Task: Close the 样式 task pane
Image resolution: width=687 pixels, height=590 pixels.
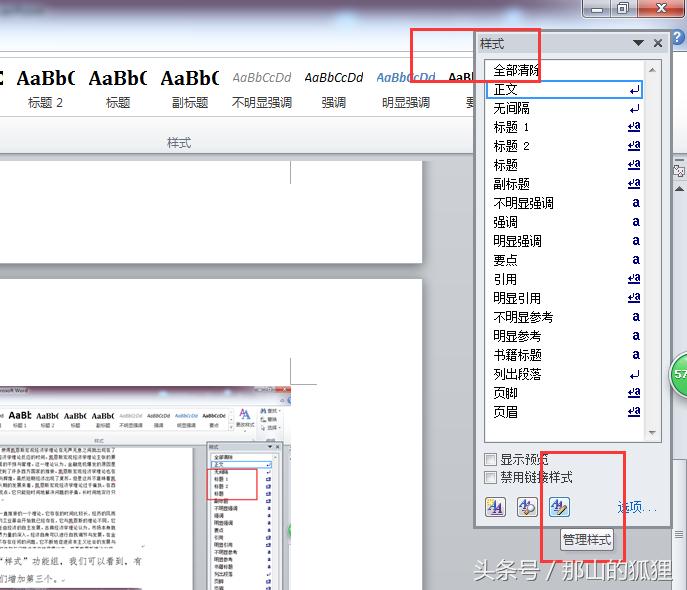Action: tap(658, 43)
